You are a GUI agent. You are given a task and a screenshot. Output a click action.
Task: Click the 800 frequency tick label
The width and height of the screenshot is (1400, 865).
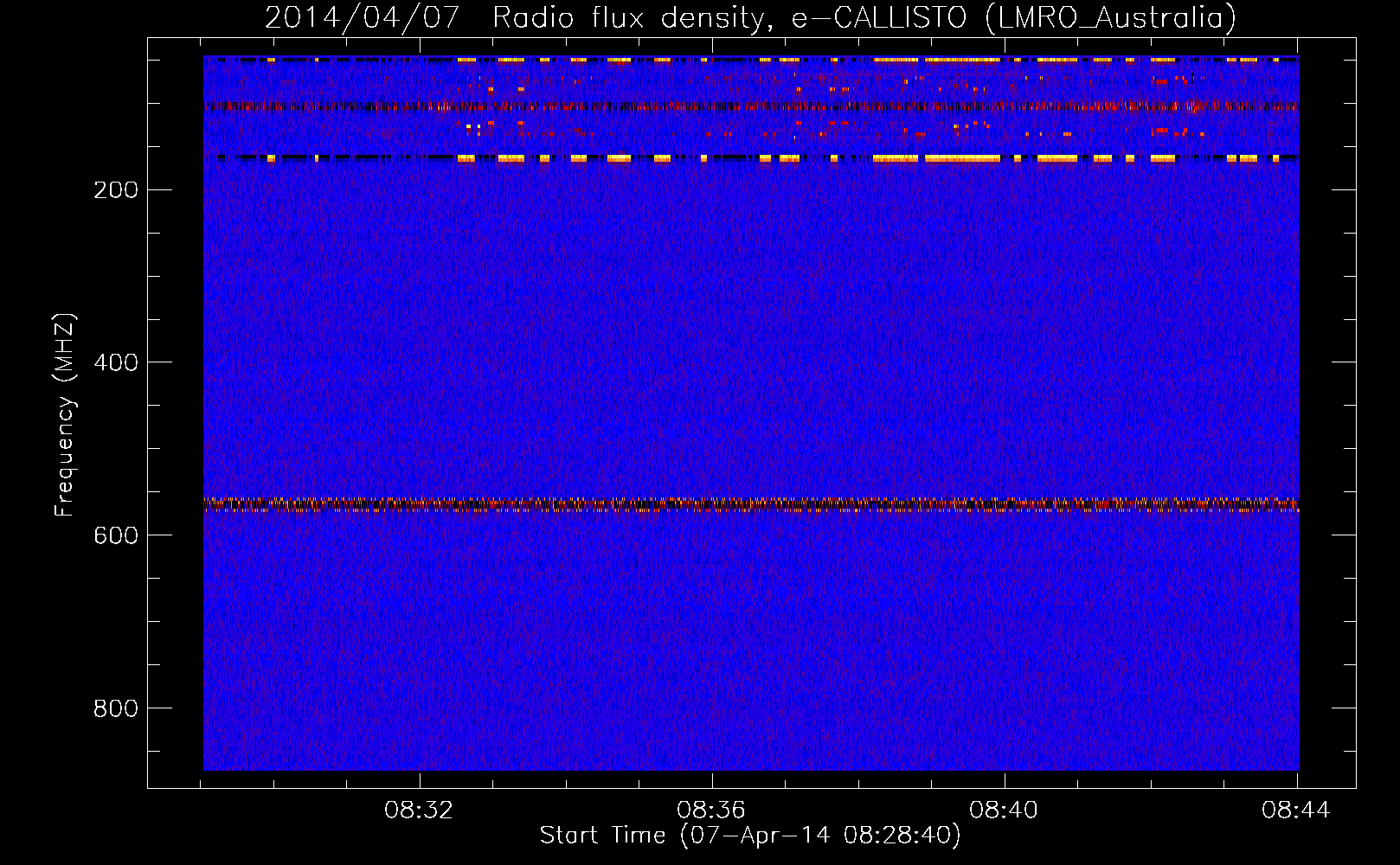(x=116, y=708)
